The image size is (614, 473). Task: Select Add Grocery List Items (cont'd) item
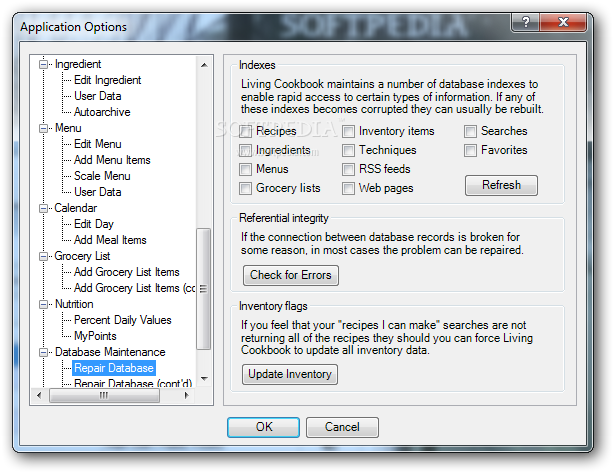134,288
